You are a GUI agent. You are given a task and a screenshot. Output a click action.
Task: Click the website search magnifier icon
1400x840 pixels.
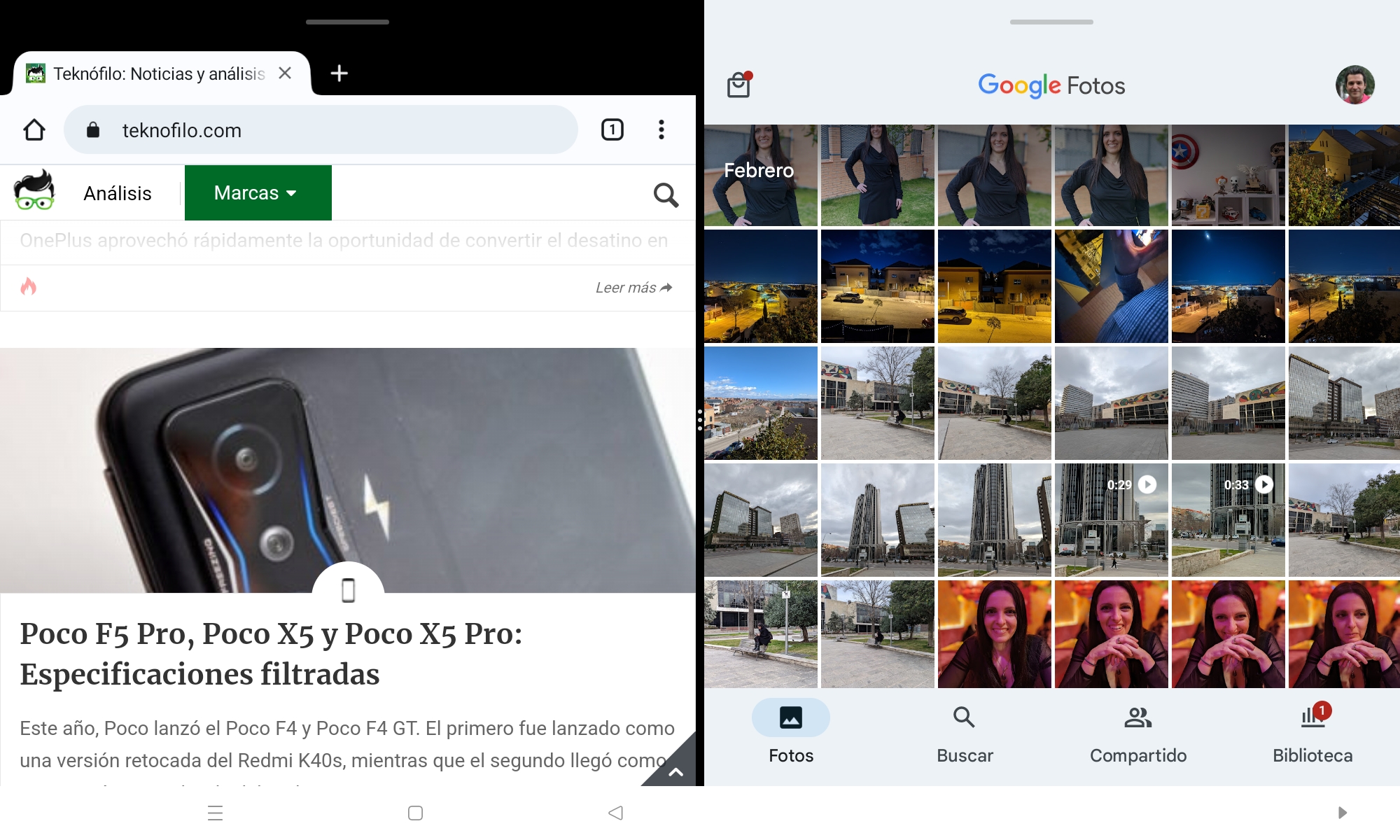pyautogui.click(x=666, y=195)
